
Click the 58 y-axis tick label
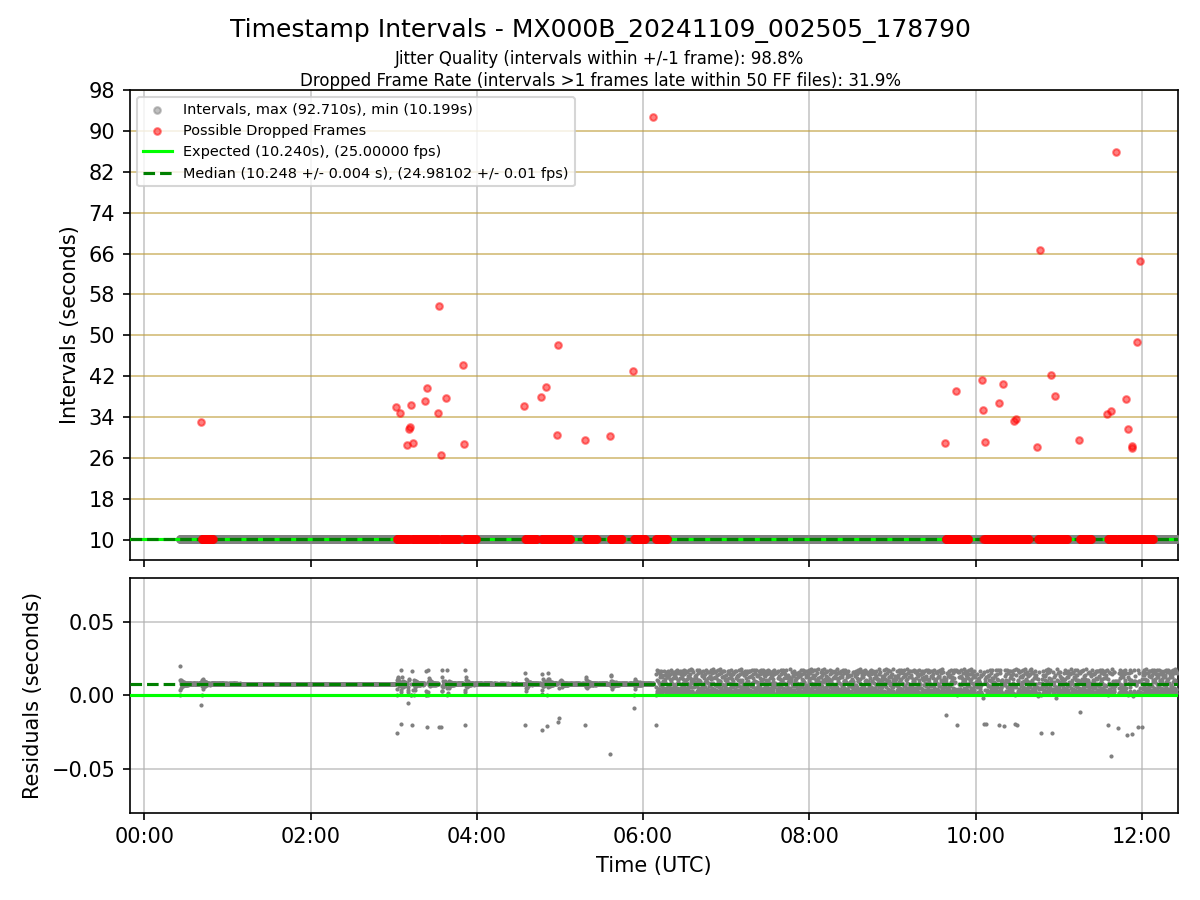(x=104, y=295)
